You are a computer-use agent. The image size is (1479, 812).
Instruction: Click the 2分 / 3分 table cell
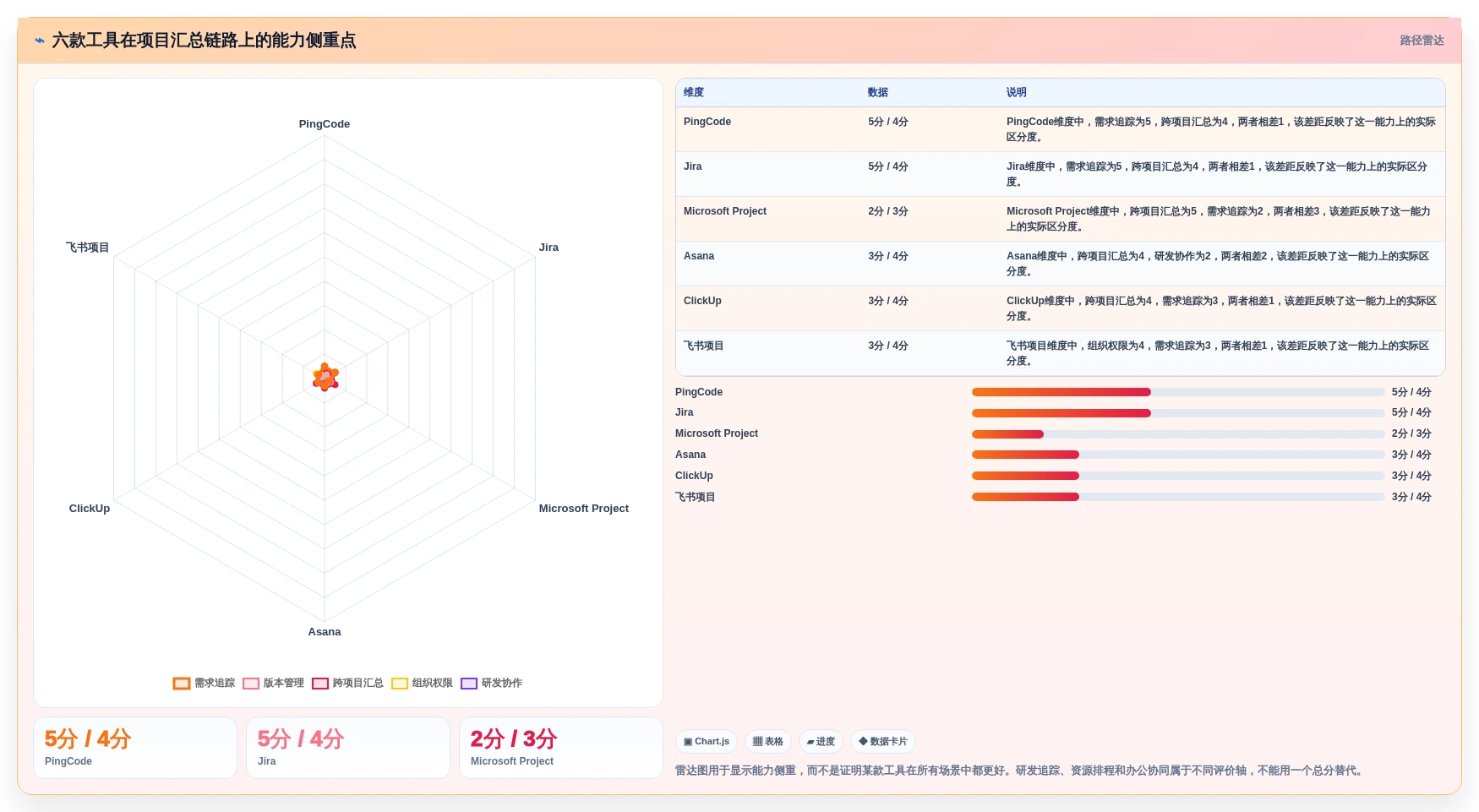coord(888,211)
